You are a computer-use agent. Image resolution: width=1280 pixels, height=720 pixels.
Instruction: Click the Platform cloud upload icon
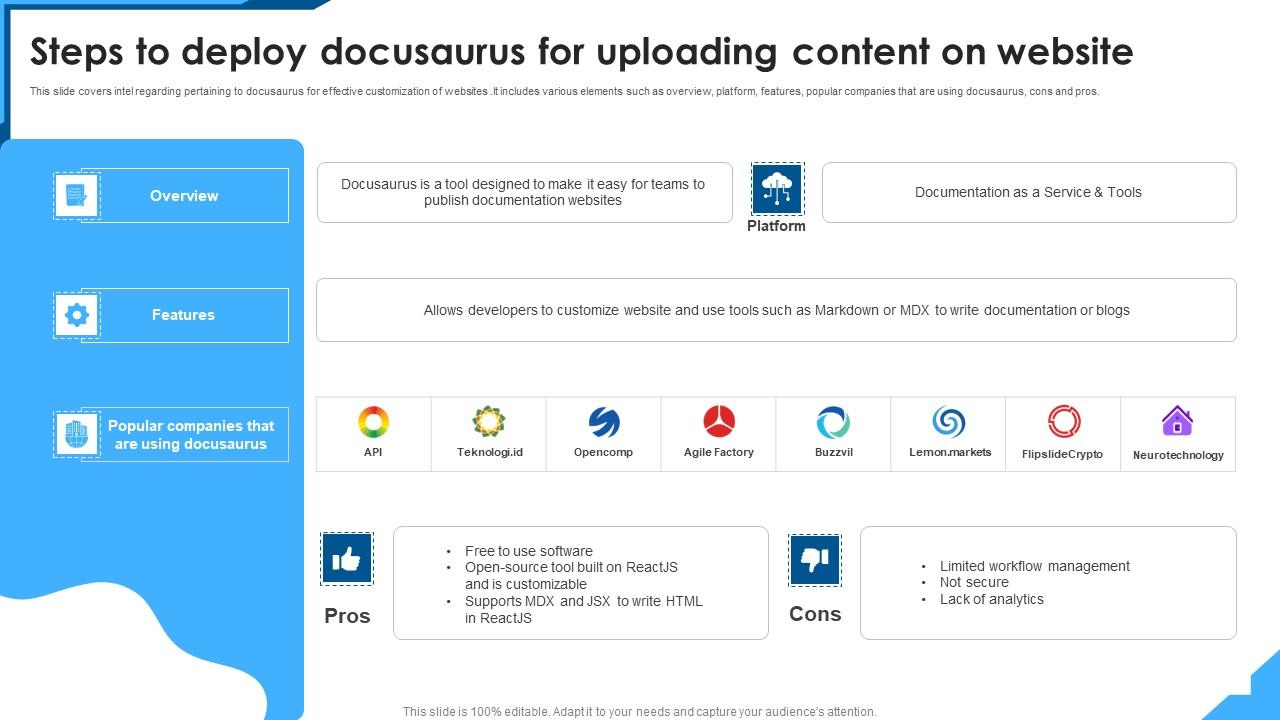pyautogui.click(x=777, y=189)
